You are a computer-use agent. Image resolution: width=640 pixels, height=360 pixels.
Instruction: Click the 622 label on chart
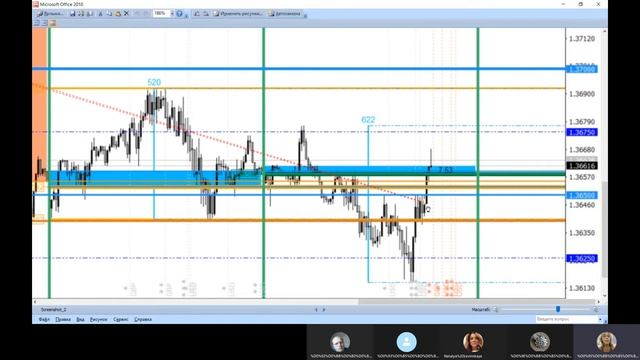(x=368, y=120)
